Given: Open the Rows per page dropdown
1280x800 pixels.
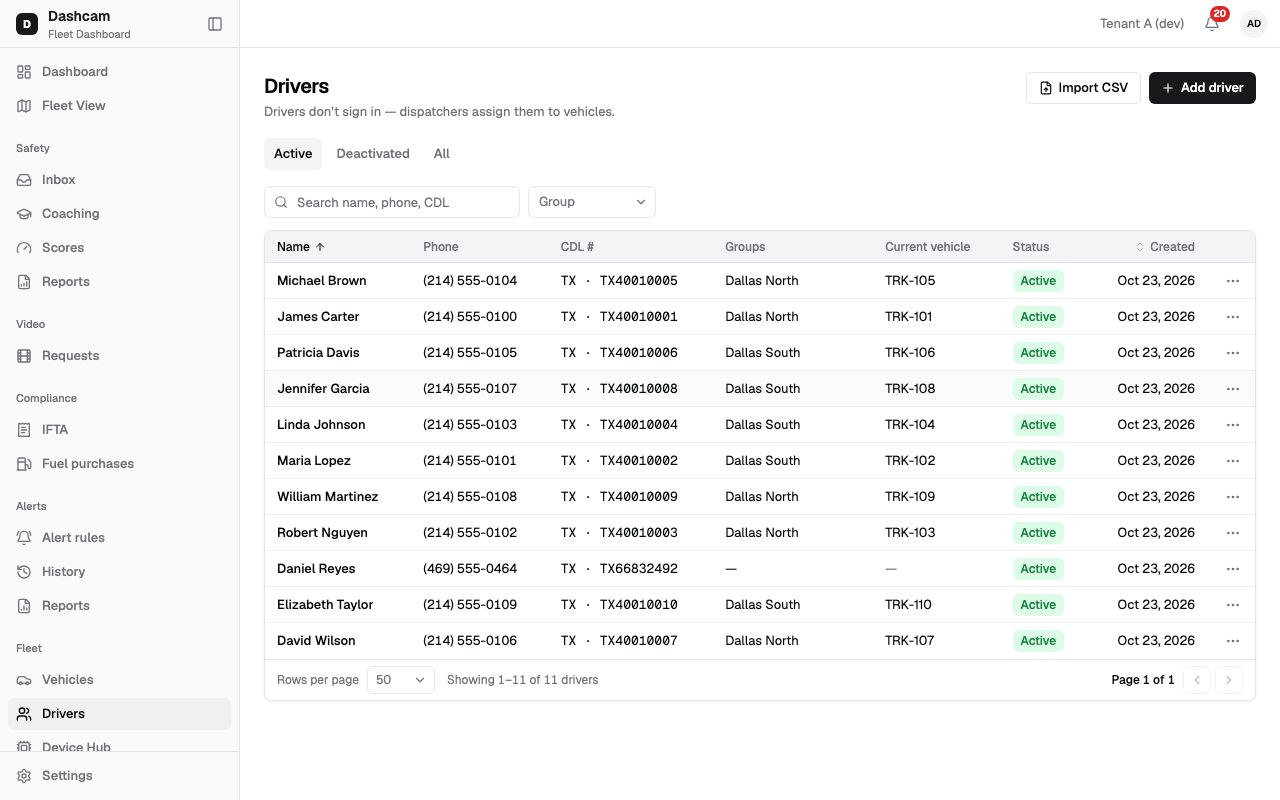Looking at the screenshot, I should (x=401, y=680).
